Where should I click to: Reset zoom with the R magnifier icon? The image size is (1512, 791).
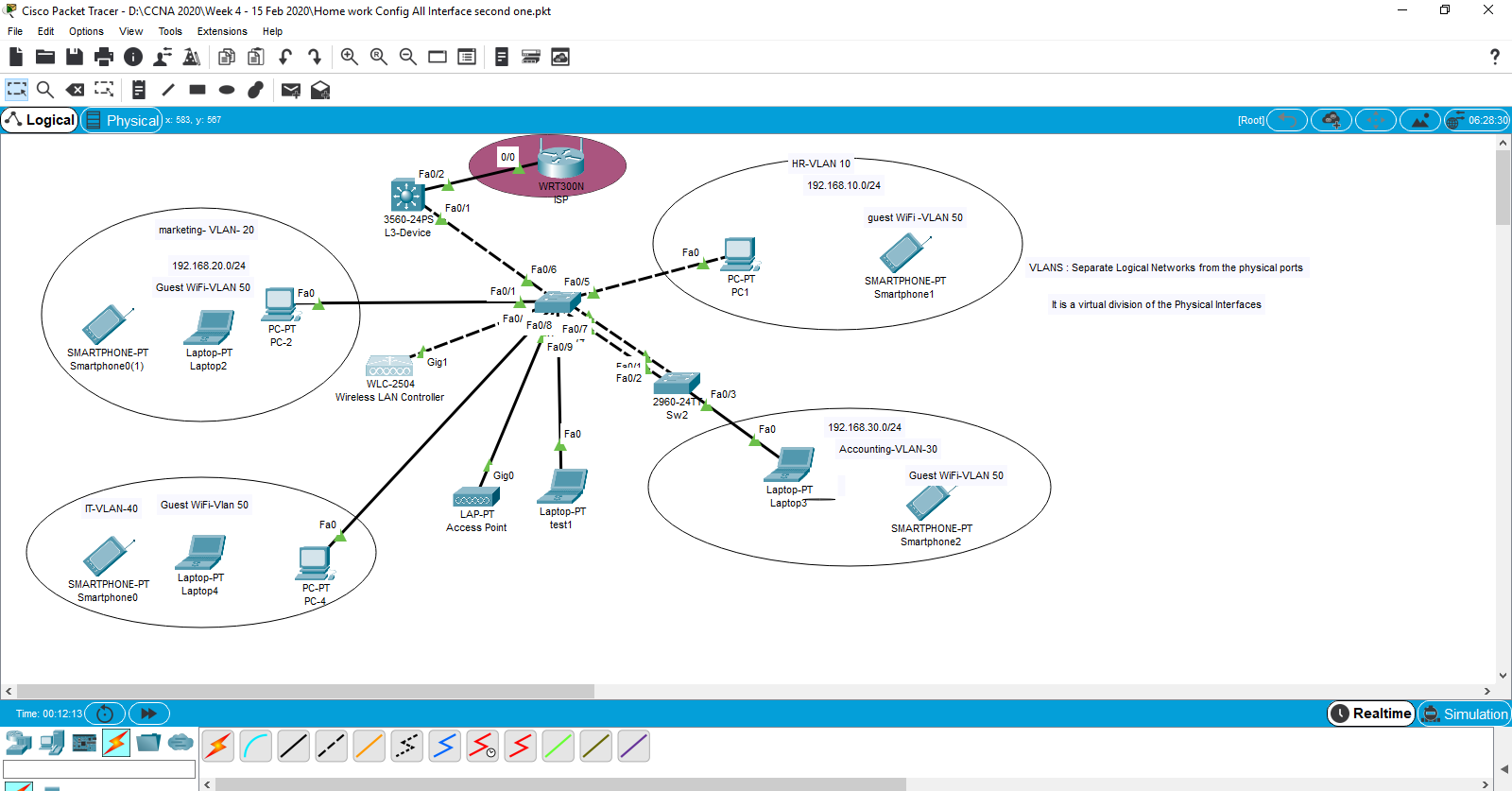click(379, 57)
